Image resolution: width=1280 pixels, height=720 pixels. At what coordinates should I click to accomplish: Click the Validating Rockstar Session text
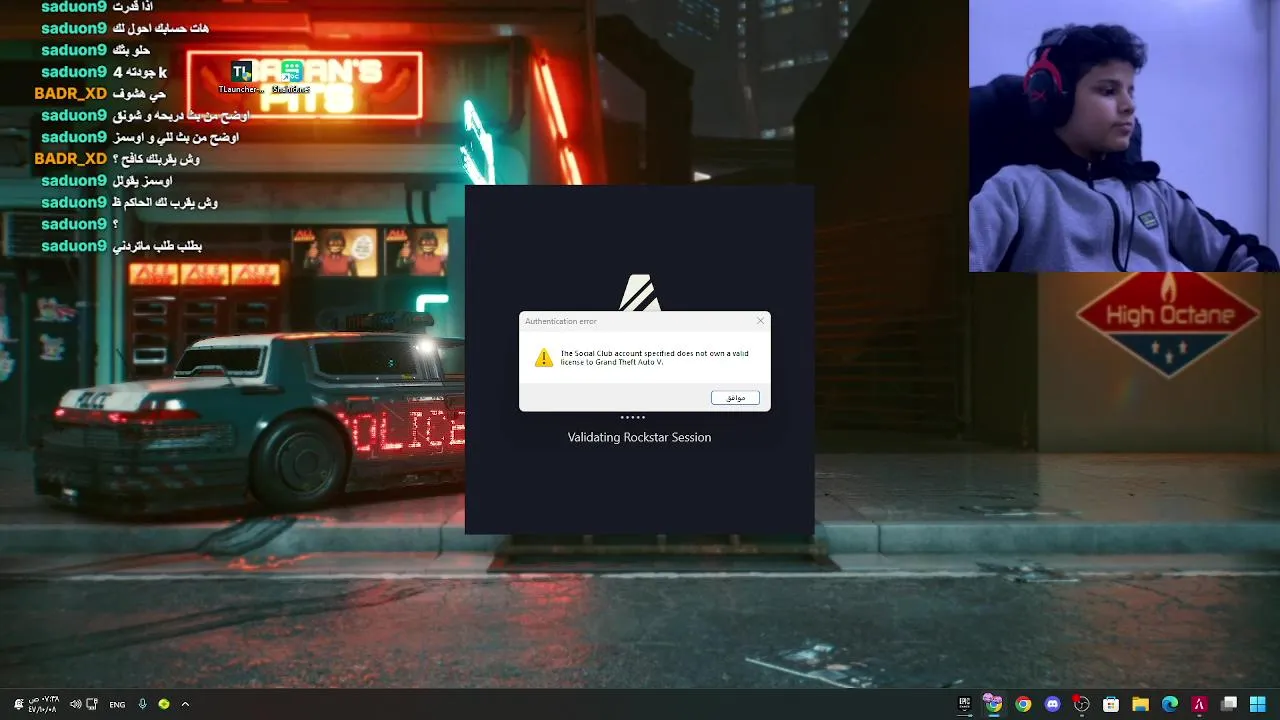639,437
